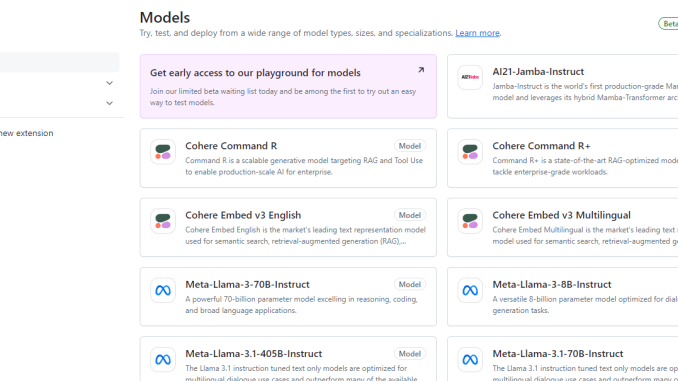
Task: Open Meta-Llama-3.1-405B-Instruct title
Action: (253, 353)
